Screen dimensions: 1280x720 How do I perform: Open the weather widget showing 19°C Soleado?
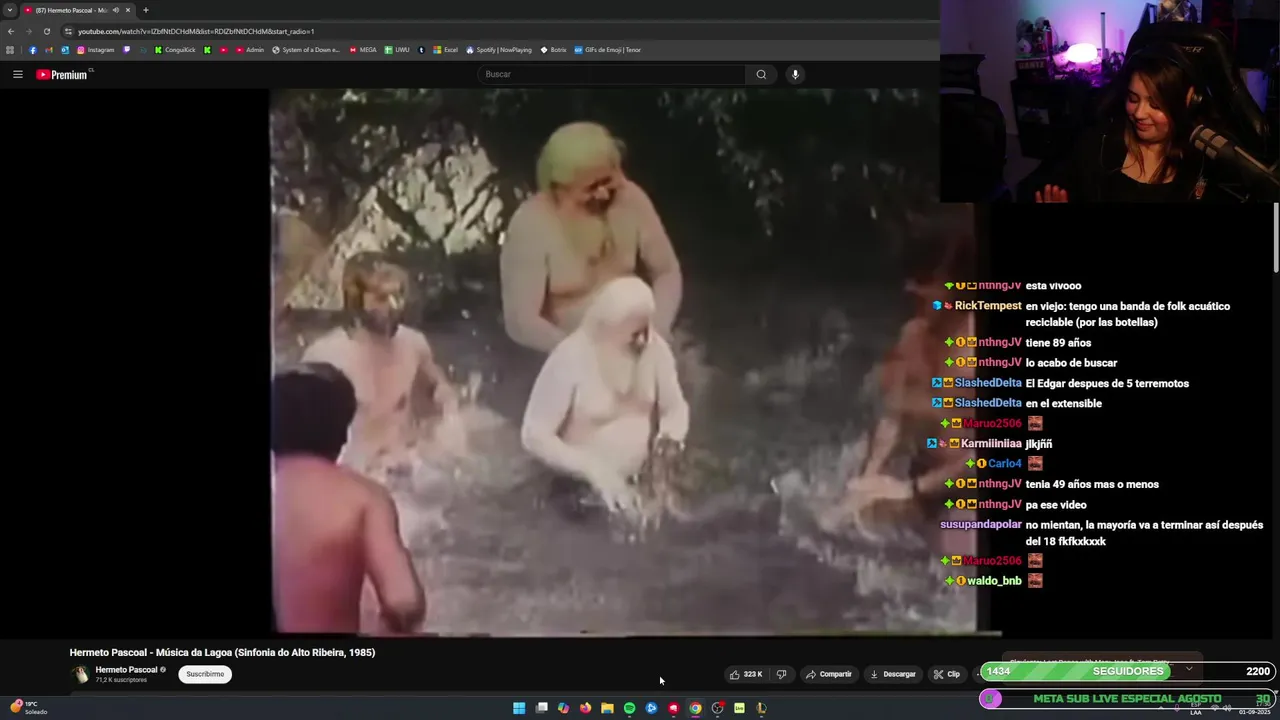click(x=28, y=707)
